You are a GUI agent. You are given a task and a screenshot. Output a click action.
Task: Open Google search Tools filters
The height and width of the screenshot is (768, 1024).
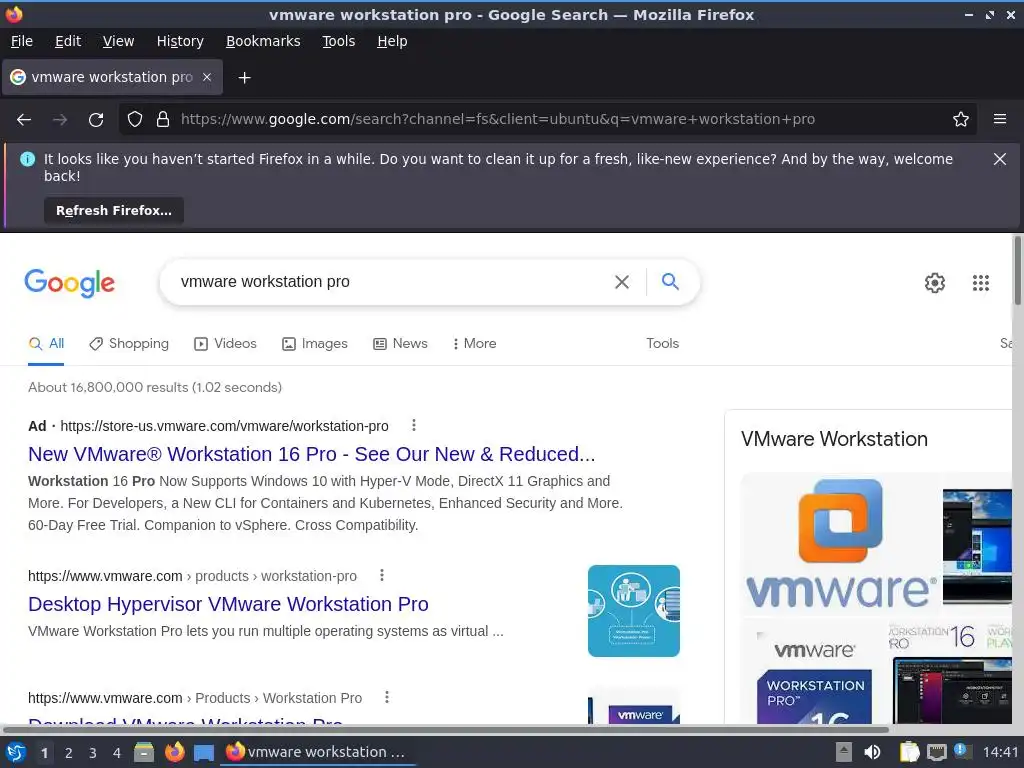pyautogui.click(x=662, y=344)
